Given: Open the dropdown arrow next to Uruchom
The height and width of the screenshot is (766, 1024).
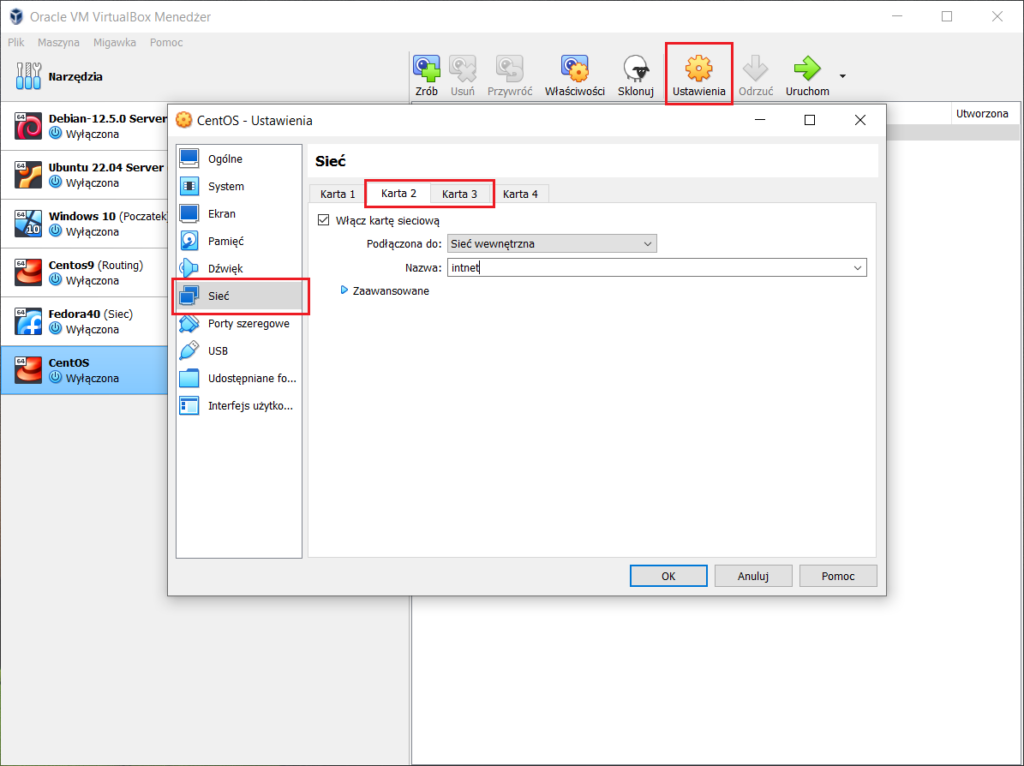Looking at the screenshot, I should pyautogui.click(x=842, y=76).
